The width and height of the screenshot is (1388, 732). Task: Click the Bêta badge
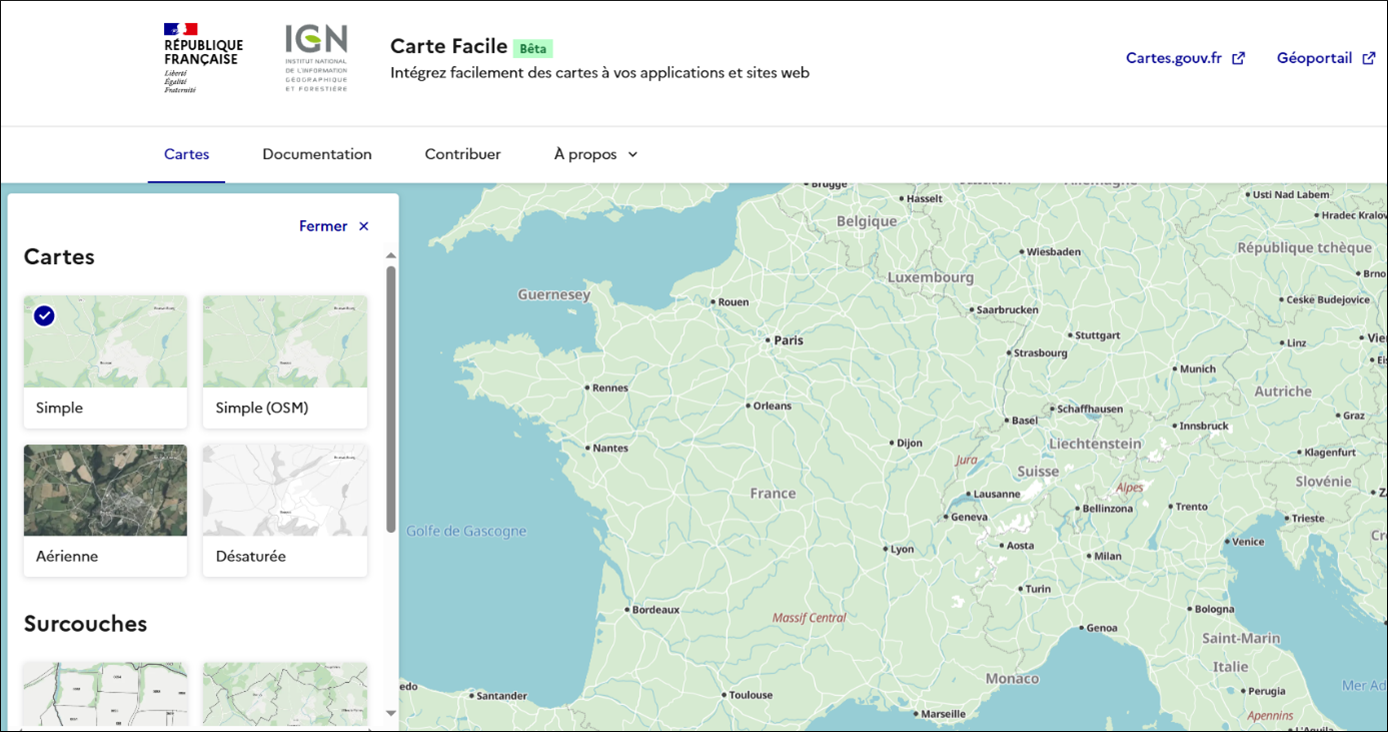533,48
